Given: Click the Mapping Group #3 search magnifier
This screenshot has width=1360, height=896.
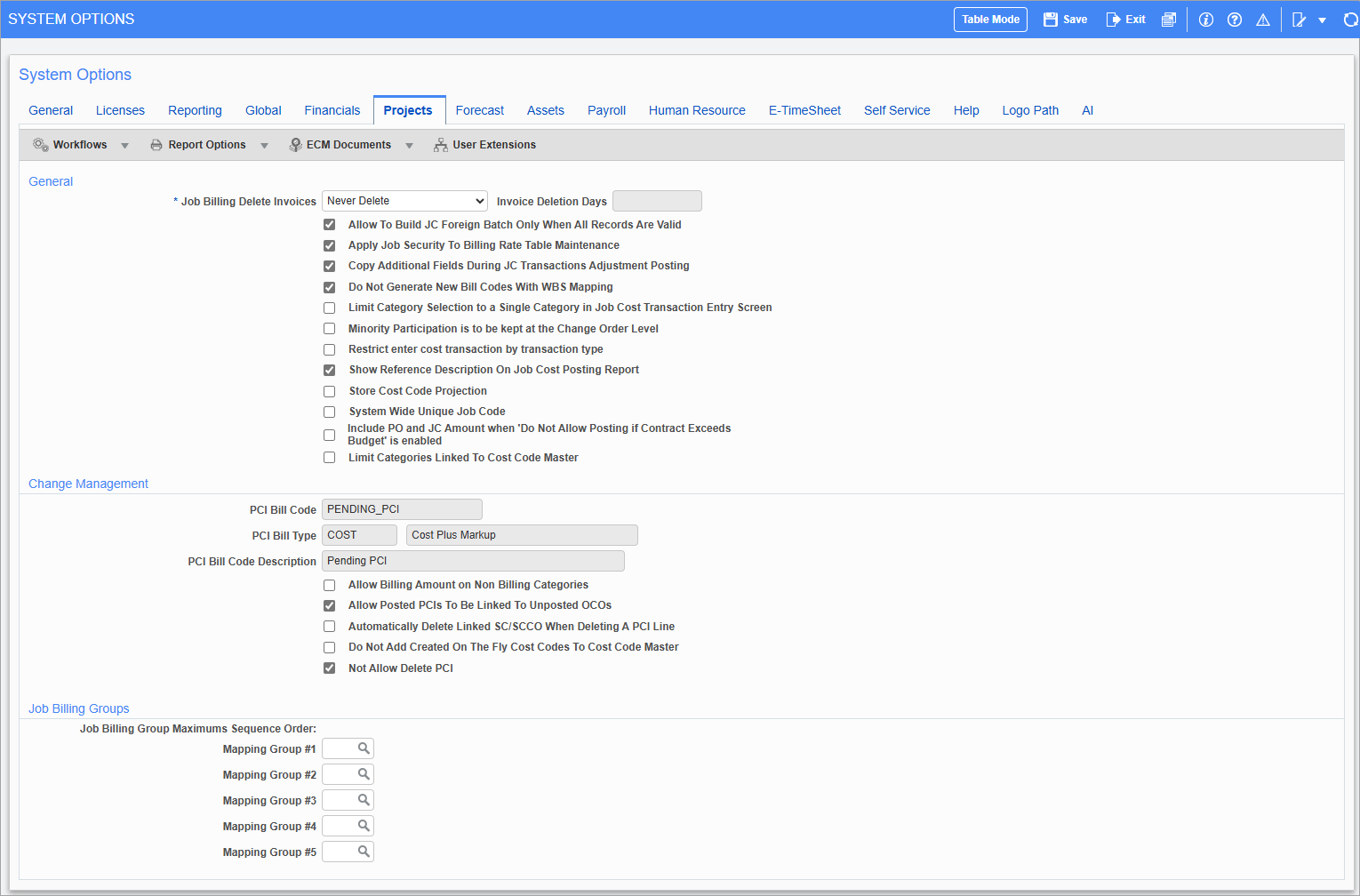Looking at the screenshot, I should [364, 800].
